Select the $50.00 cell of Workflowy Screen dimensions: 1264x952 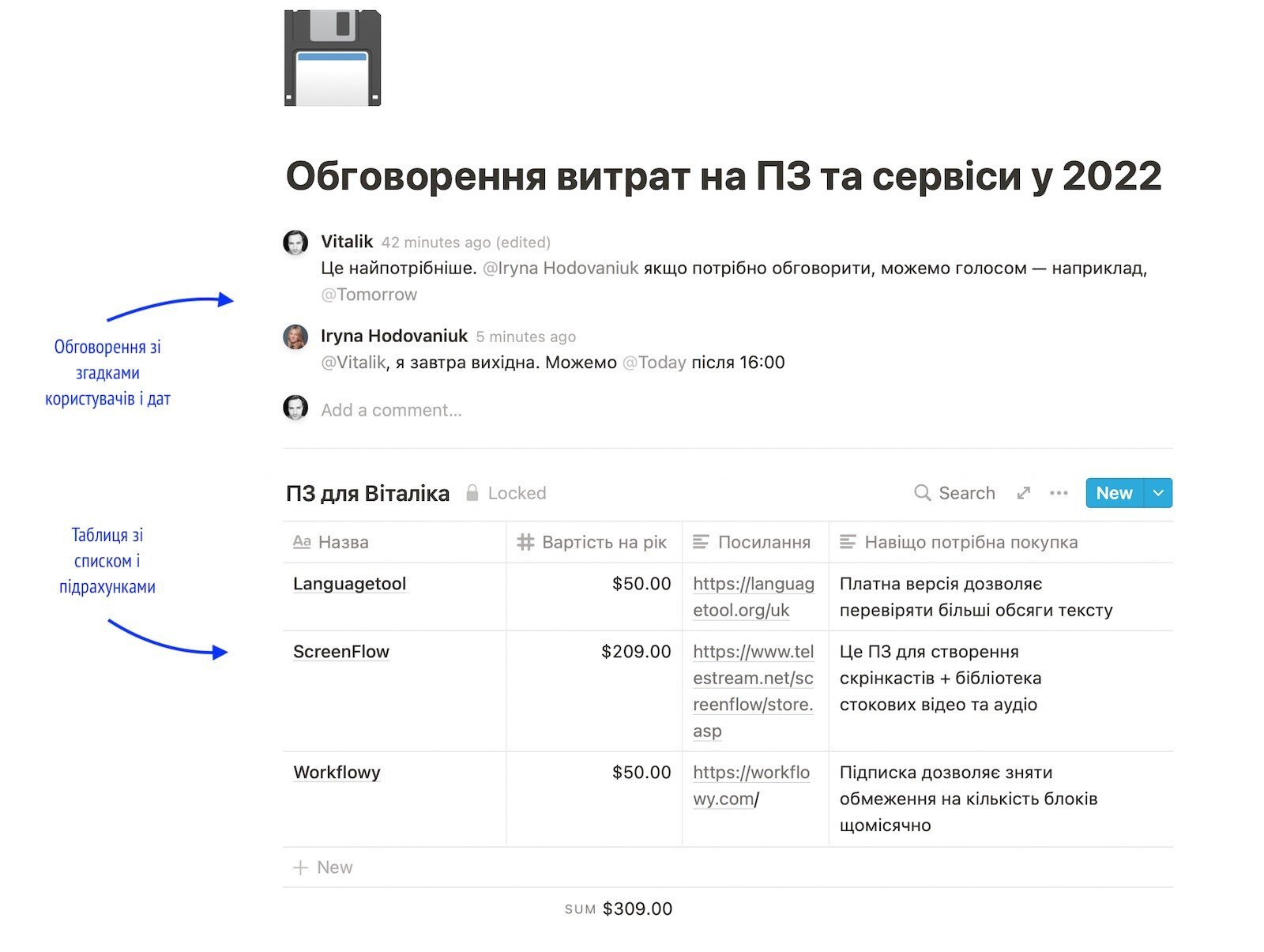[x=594, y=799]
